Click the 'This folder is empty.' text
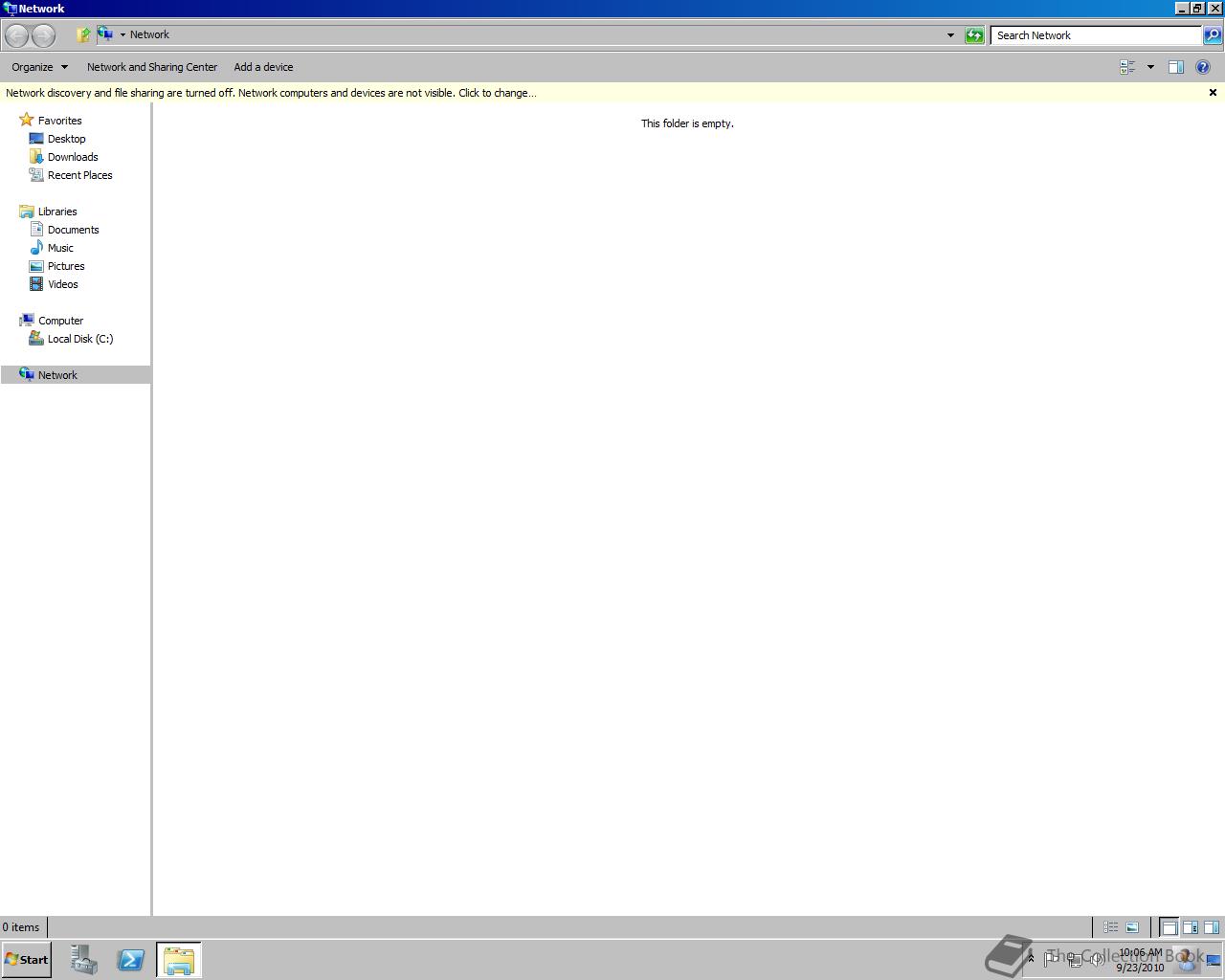This screenshot has width=1225, height=980. pyautogui.click(x=687, y=123)
